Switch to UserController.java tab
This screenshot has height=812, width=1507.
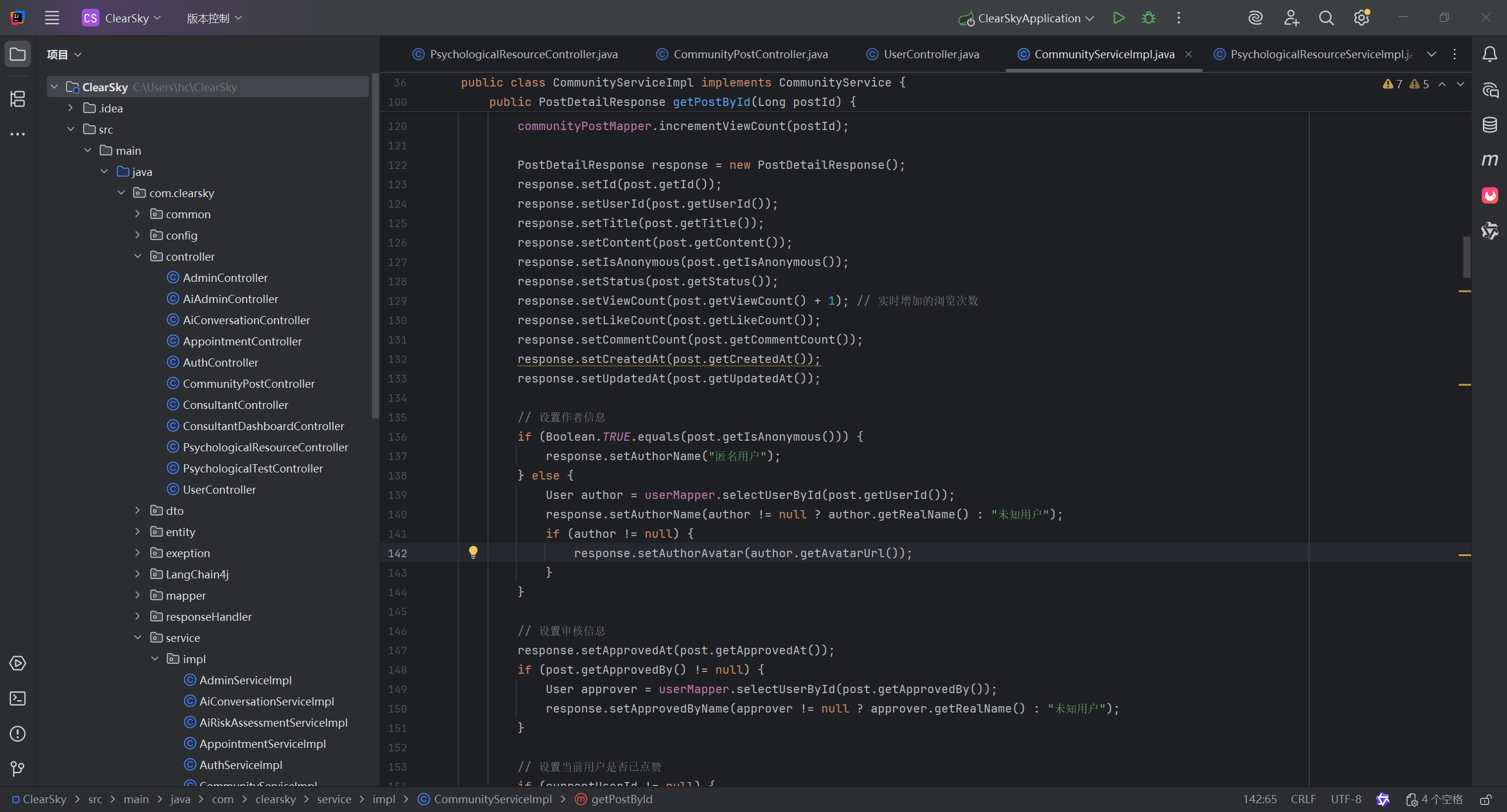(931, 54)
